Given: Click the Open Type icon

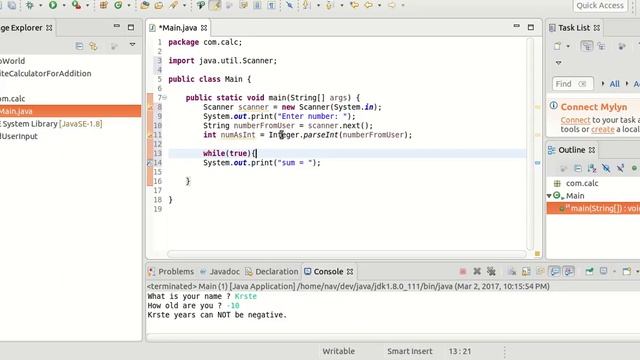Looking at the screenshot, I should click(144, 5).
